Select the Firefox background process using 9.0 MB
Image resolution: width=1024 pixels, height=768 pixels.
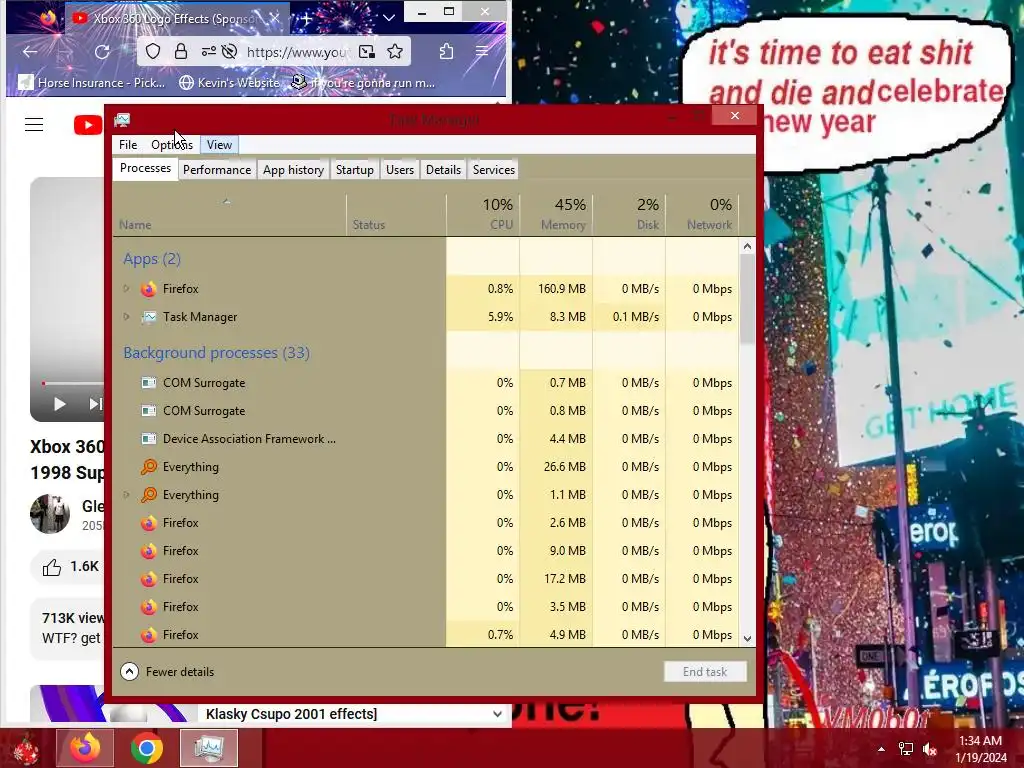pos(426,551)
